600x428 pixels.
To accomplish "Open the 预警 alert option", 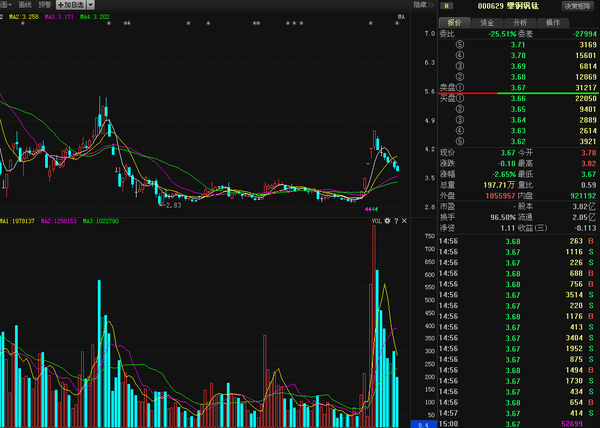I will (x=45, y=5).
